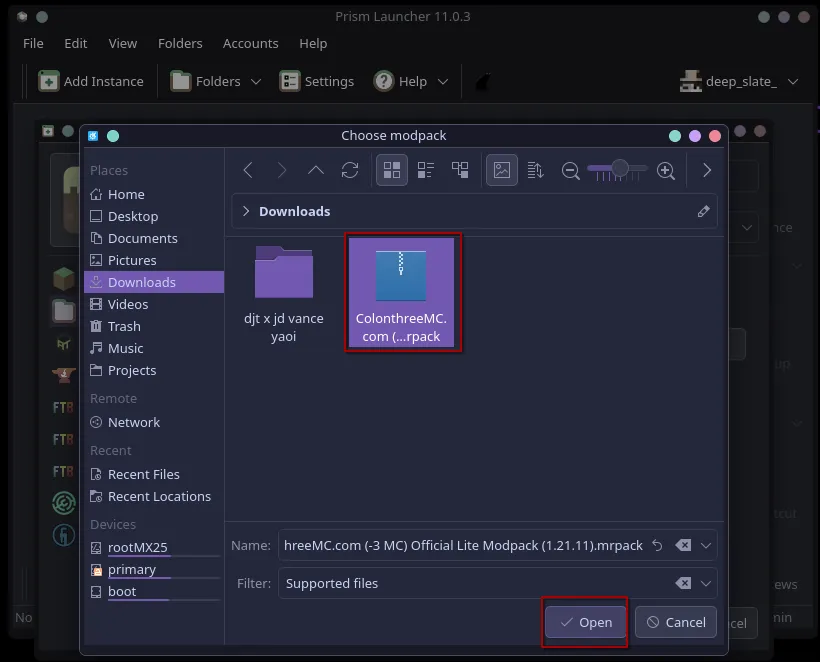The image size is (820, 662).
Task: Click Add Instance toolbar button
Action: [x=91, y=82]
